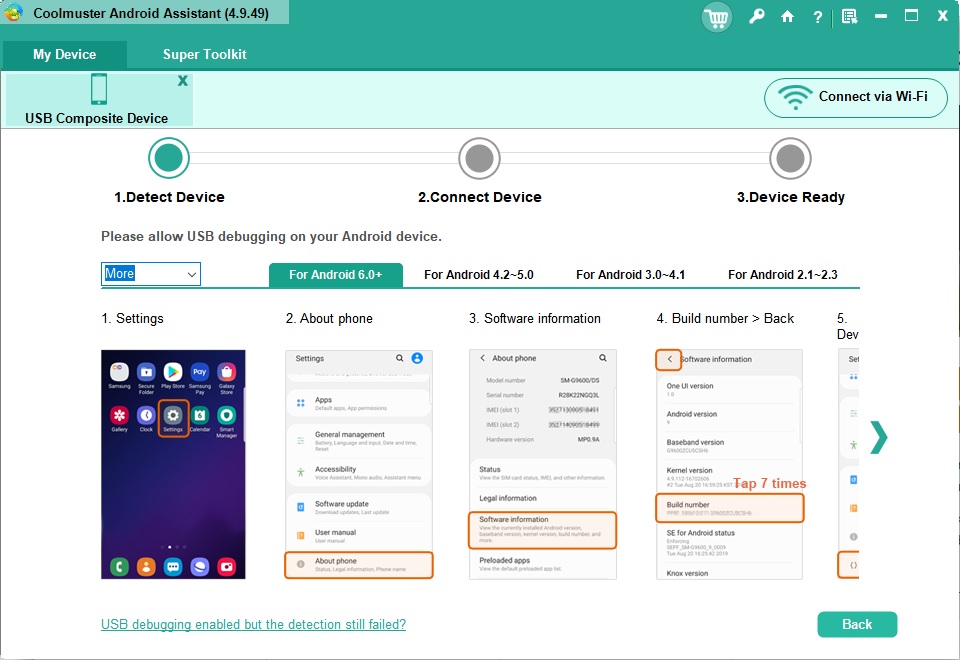
Task: Open the feedback list icon
Action: pos(849,17)
